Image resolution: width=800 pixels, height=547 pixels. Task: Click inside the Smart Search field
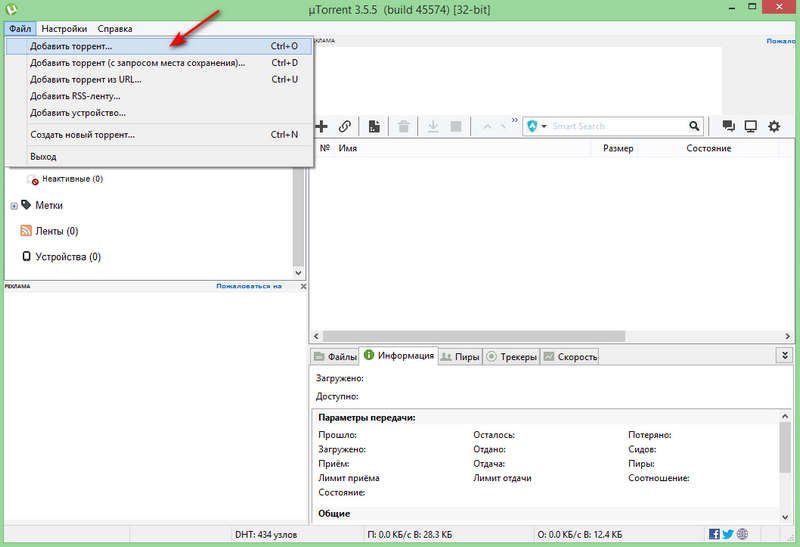615,127
